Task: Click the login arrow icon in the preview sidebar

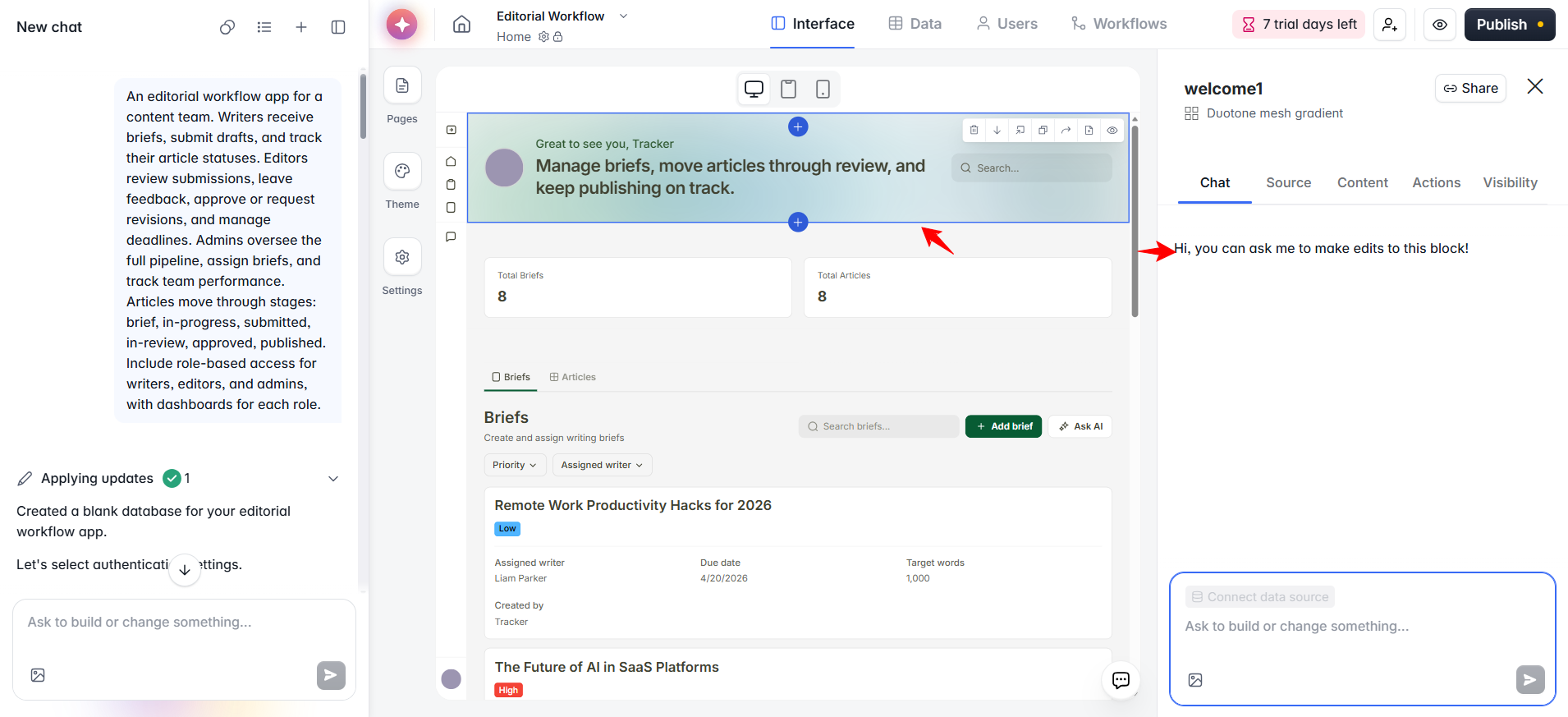Action: [x=452, y=130]
